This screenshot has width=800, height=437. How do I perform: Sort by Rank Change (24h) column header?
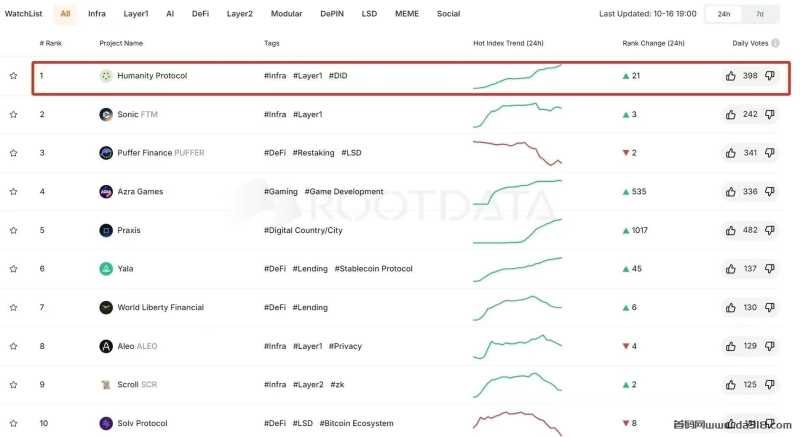click(653, 43)
